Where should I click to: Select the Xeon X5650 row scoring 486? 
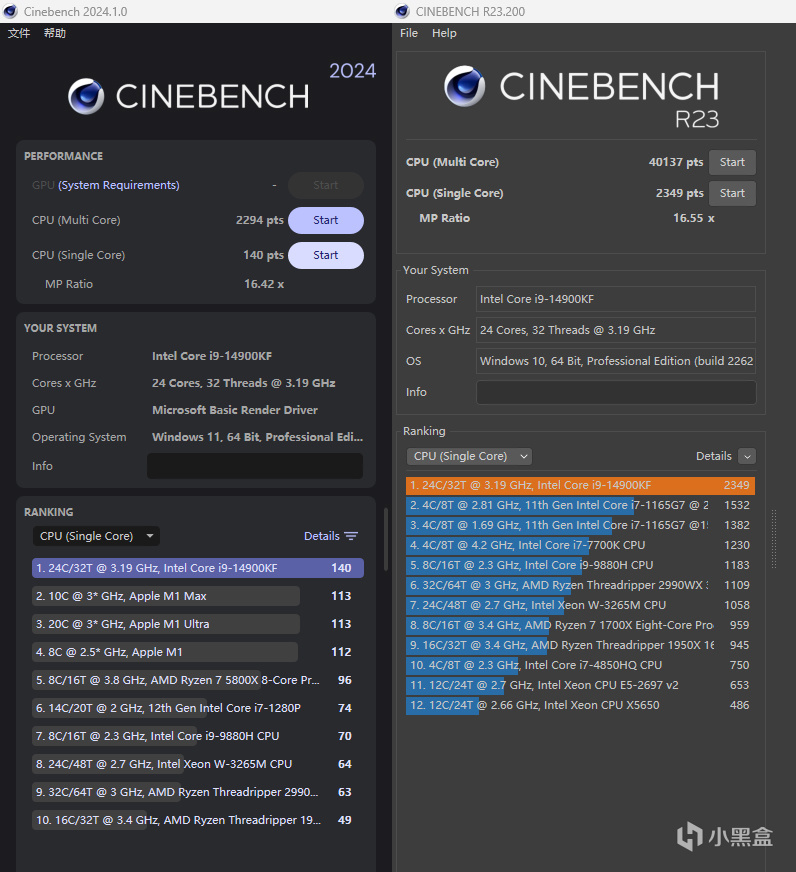point(580,706)
